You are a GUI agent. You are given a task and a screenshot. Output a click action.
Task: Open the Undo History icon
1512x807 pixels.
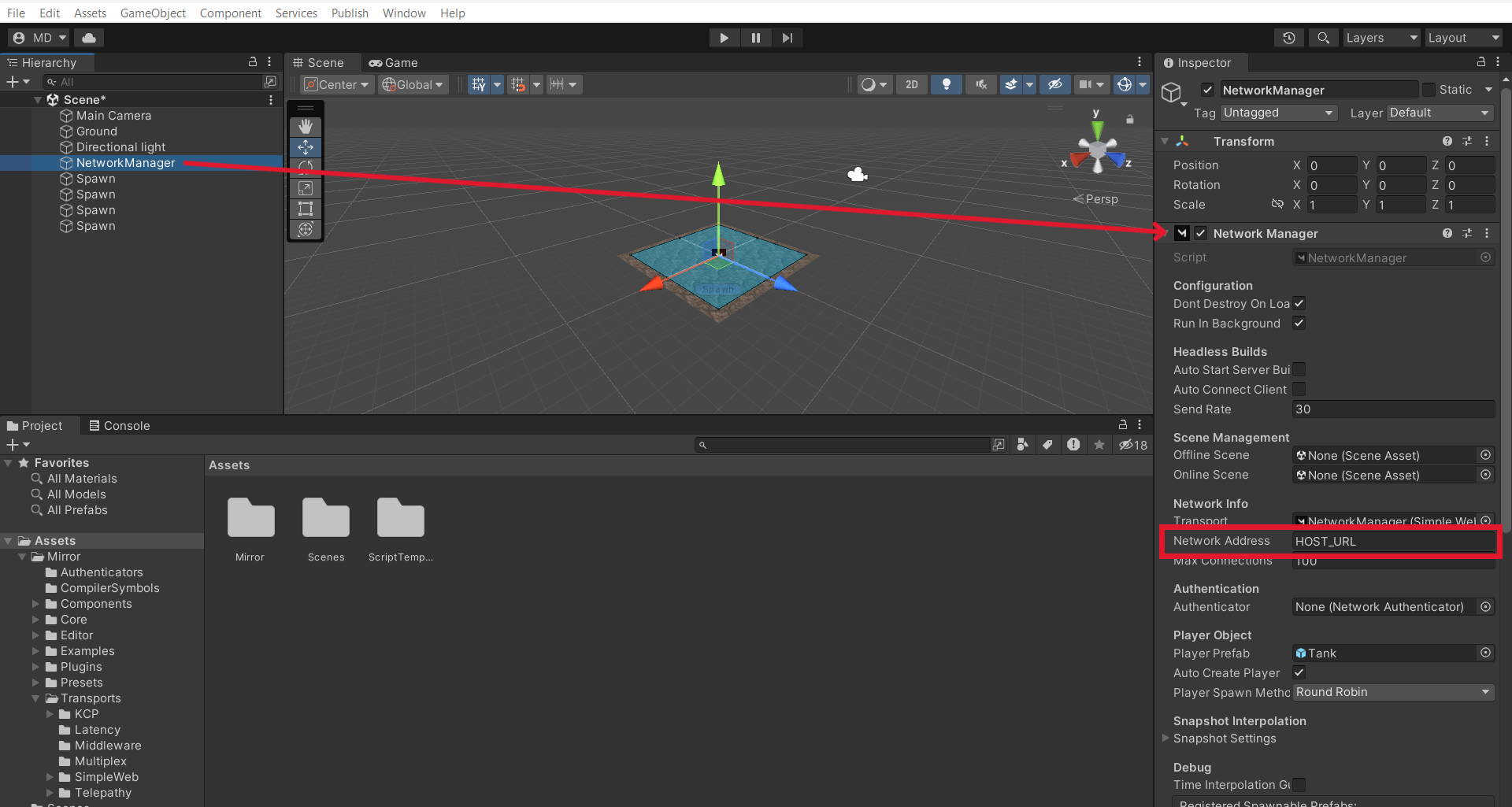pyautogui.click(x=1289, y=38)
